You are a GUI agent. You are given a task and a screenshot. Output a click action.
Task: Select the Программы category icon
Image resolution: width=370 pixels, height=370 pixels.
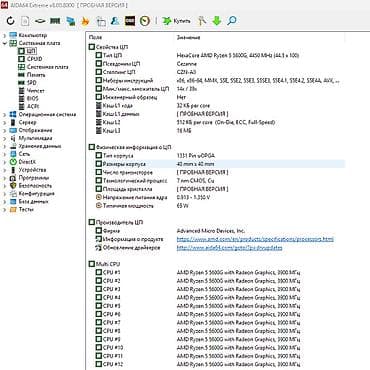[13, 178]
